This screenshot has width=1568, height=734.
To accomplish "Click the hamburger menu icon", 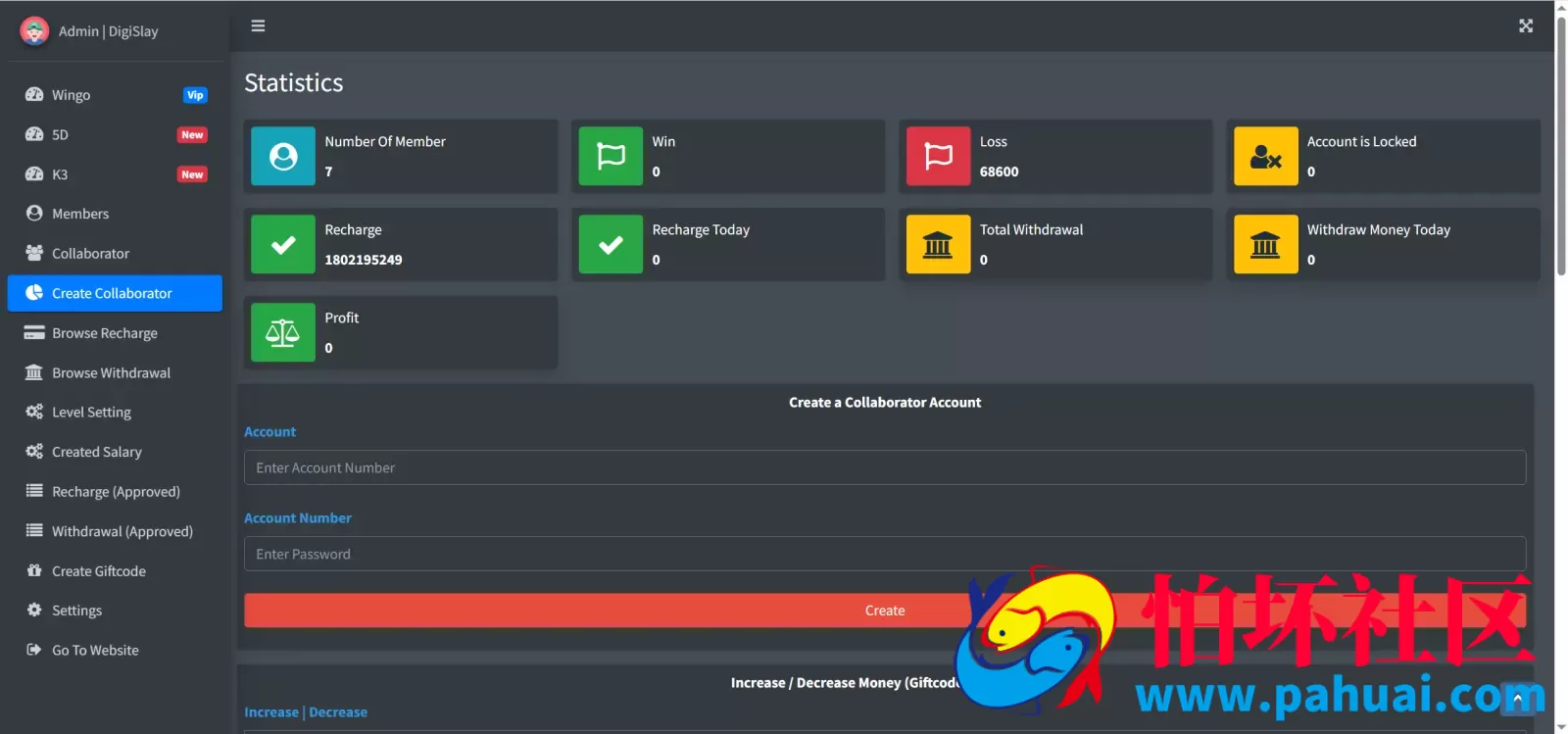I will click(x=258, y=25).
